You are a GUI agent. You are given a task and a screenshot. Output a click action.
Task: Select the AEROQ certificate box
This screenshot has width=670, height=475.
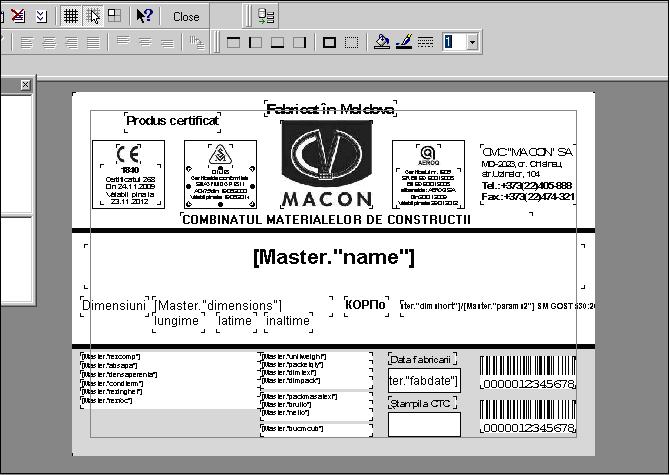click(428, 174)
